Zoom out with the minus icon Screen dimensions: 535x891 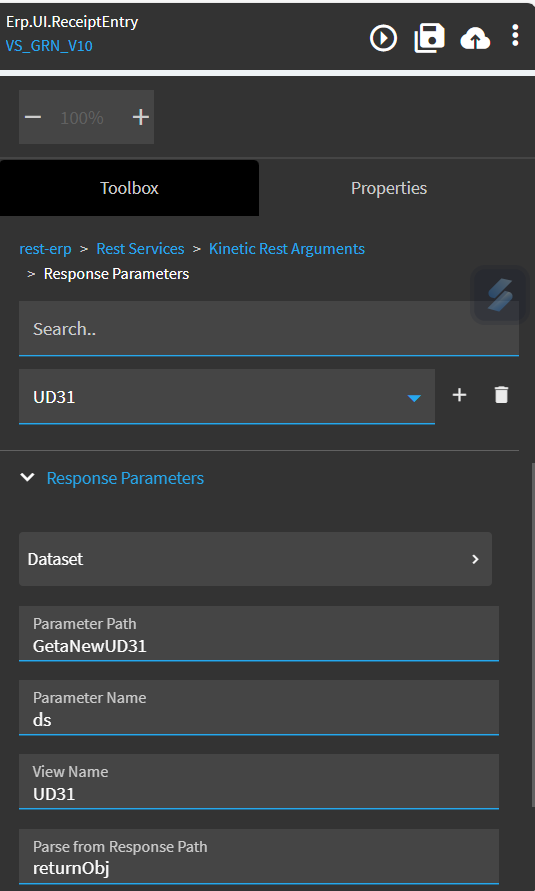click(33, 117)
